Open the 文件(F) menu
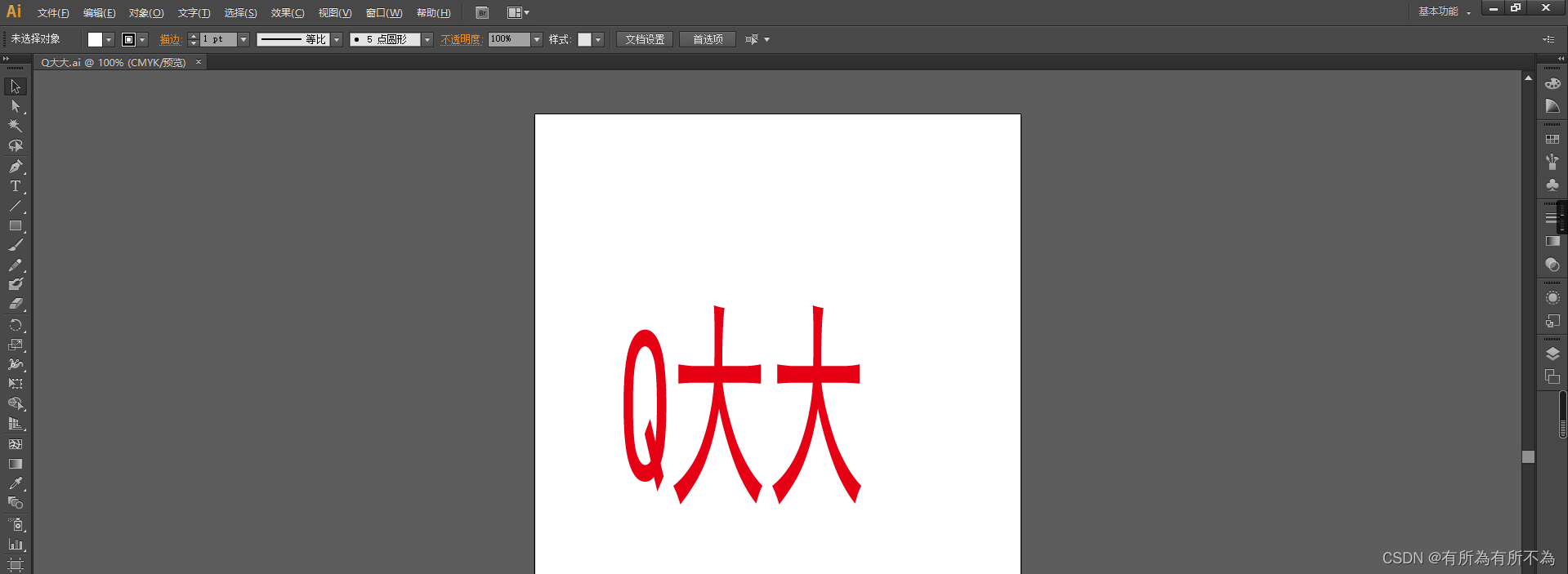Viewport: 1568px width, 574px height. (53, 13)
